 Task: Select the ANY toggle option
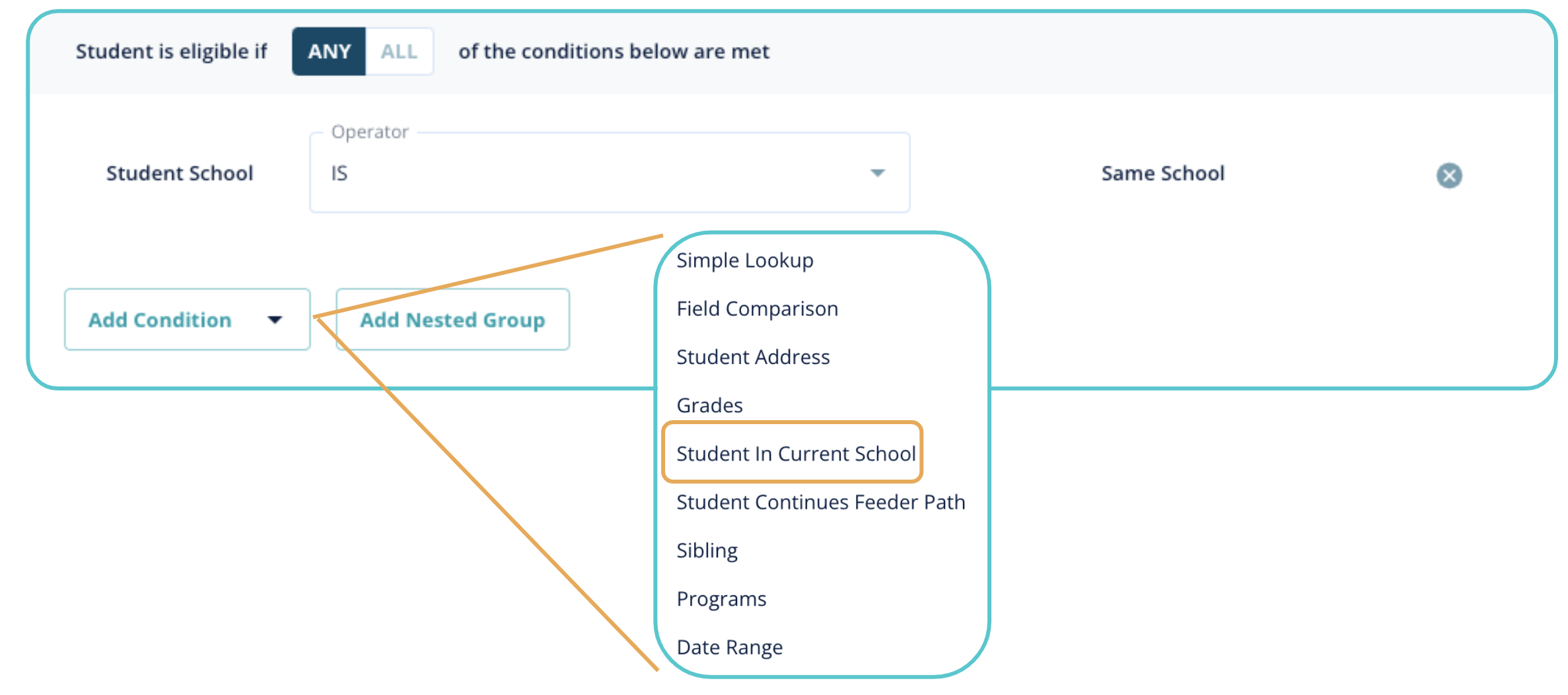pyautogui.click(x=329, y=52)
